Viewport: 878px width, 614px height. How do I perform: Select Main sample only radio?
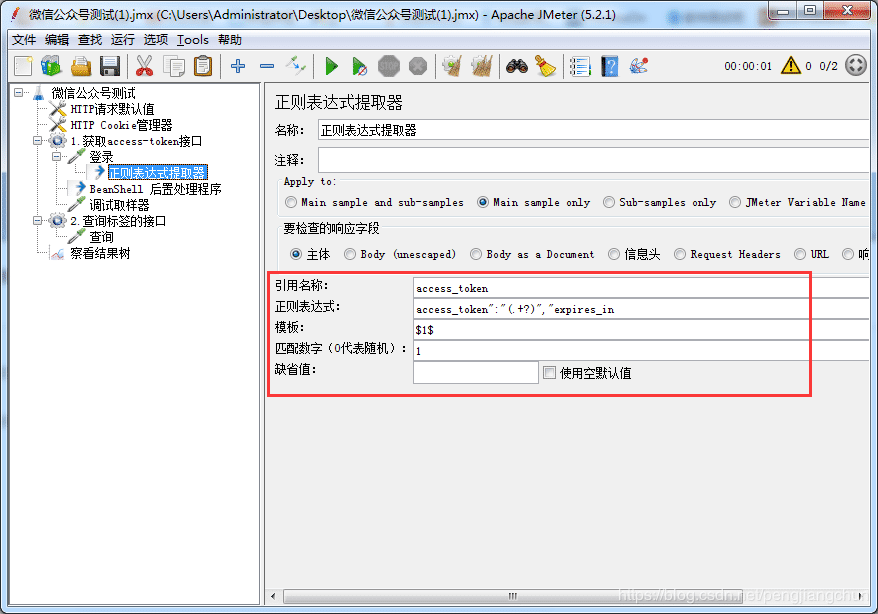tap(483, 202)
